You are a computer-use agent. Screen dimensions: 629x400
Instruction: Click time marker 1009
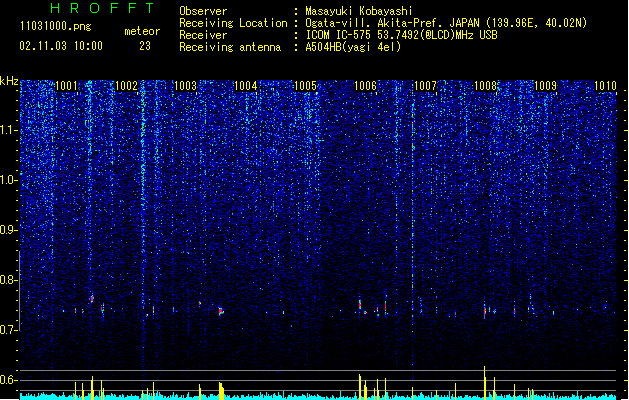546,86
